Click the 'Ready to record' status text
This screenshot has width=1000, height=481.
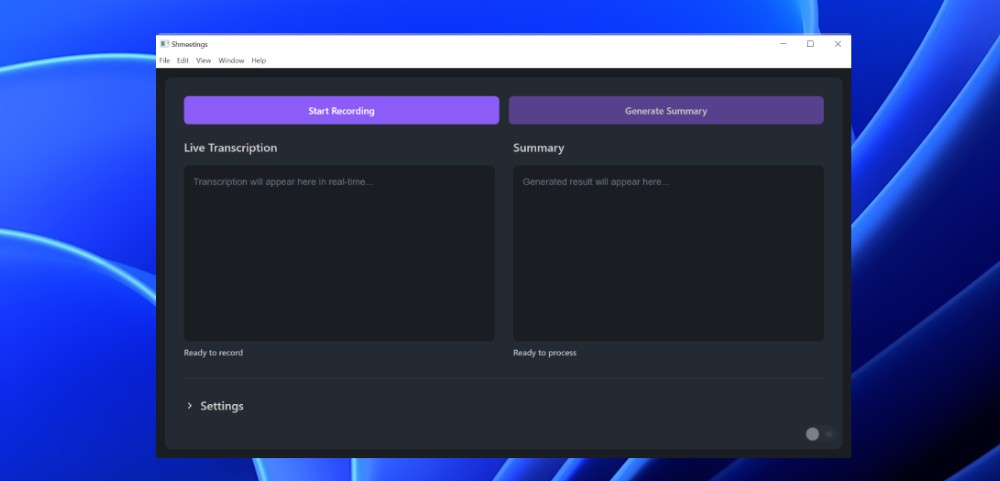point(213,353)
